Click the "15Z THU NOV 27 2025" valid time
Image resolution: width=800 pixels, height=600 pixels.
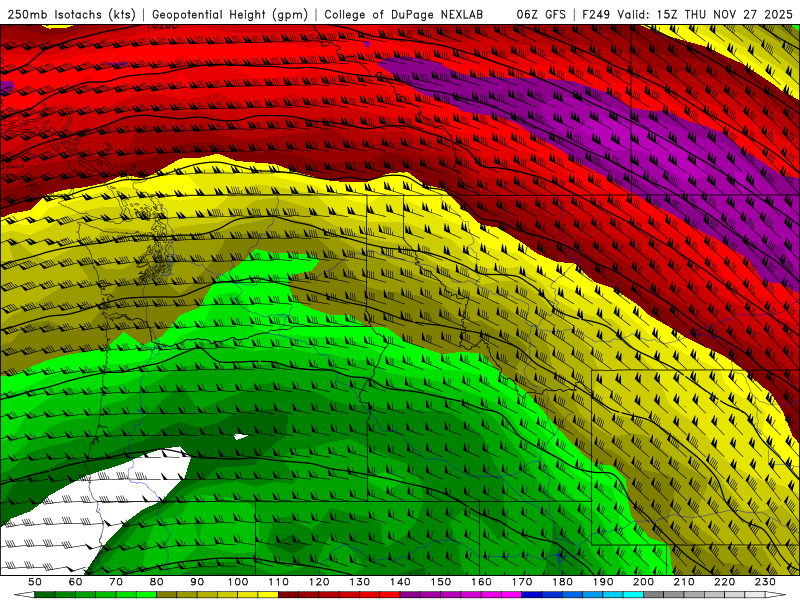[x=724, y=15]
